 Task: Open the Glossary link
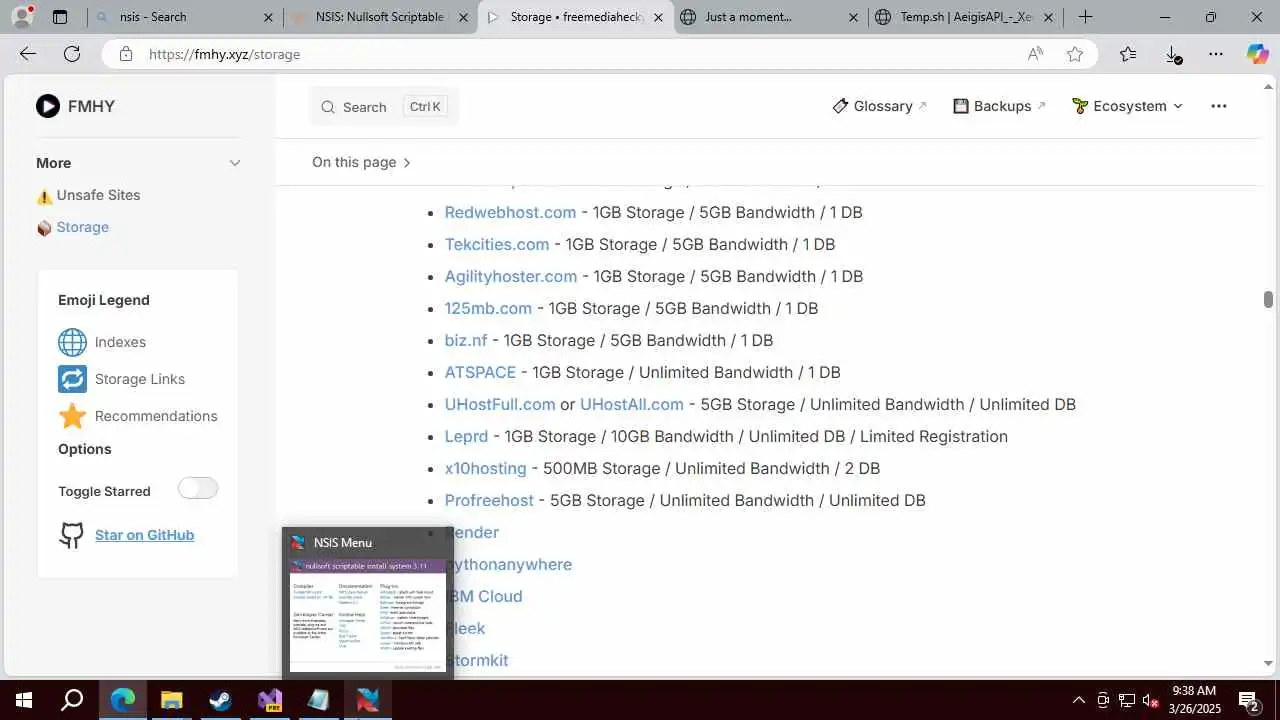coord(880,106)
